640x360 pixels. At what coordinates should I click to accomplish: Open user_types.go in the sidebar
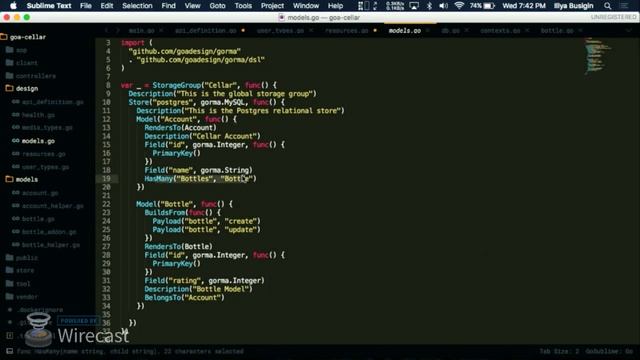[45, 167]
